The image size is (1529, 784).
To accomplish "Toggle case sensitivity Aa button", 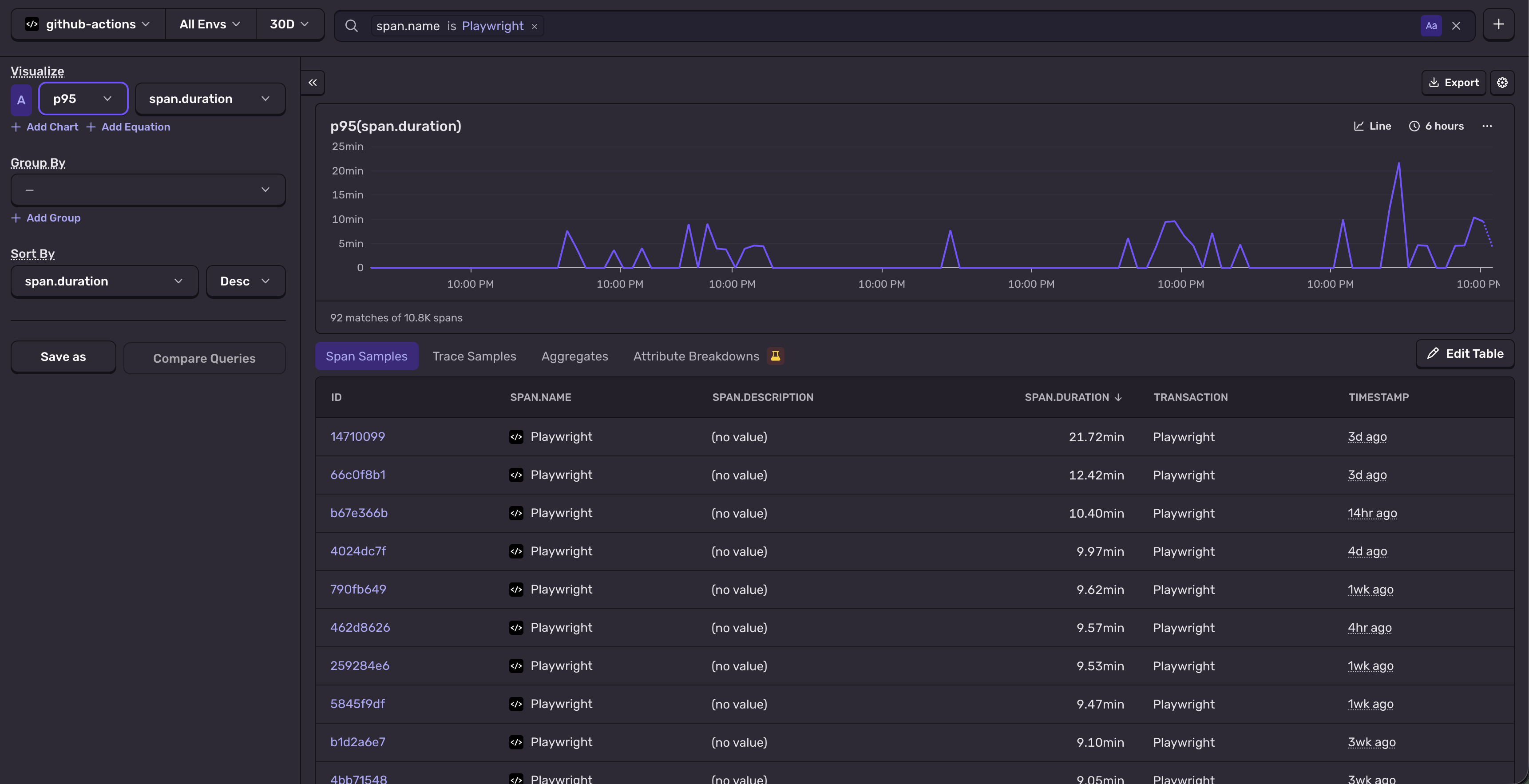I will 1431,25.
